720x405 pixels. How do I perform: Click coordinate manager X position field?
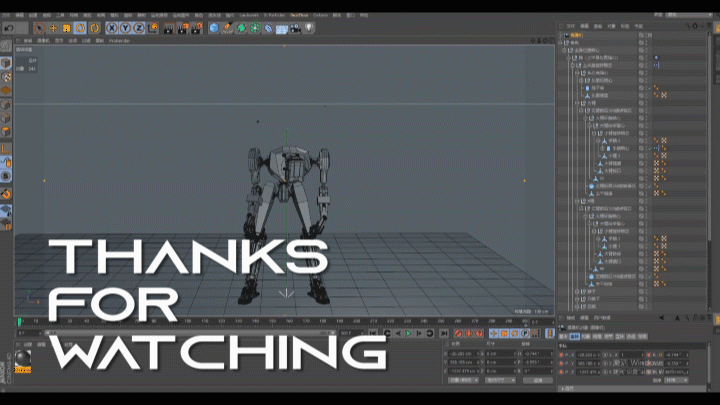coord(463,354)
